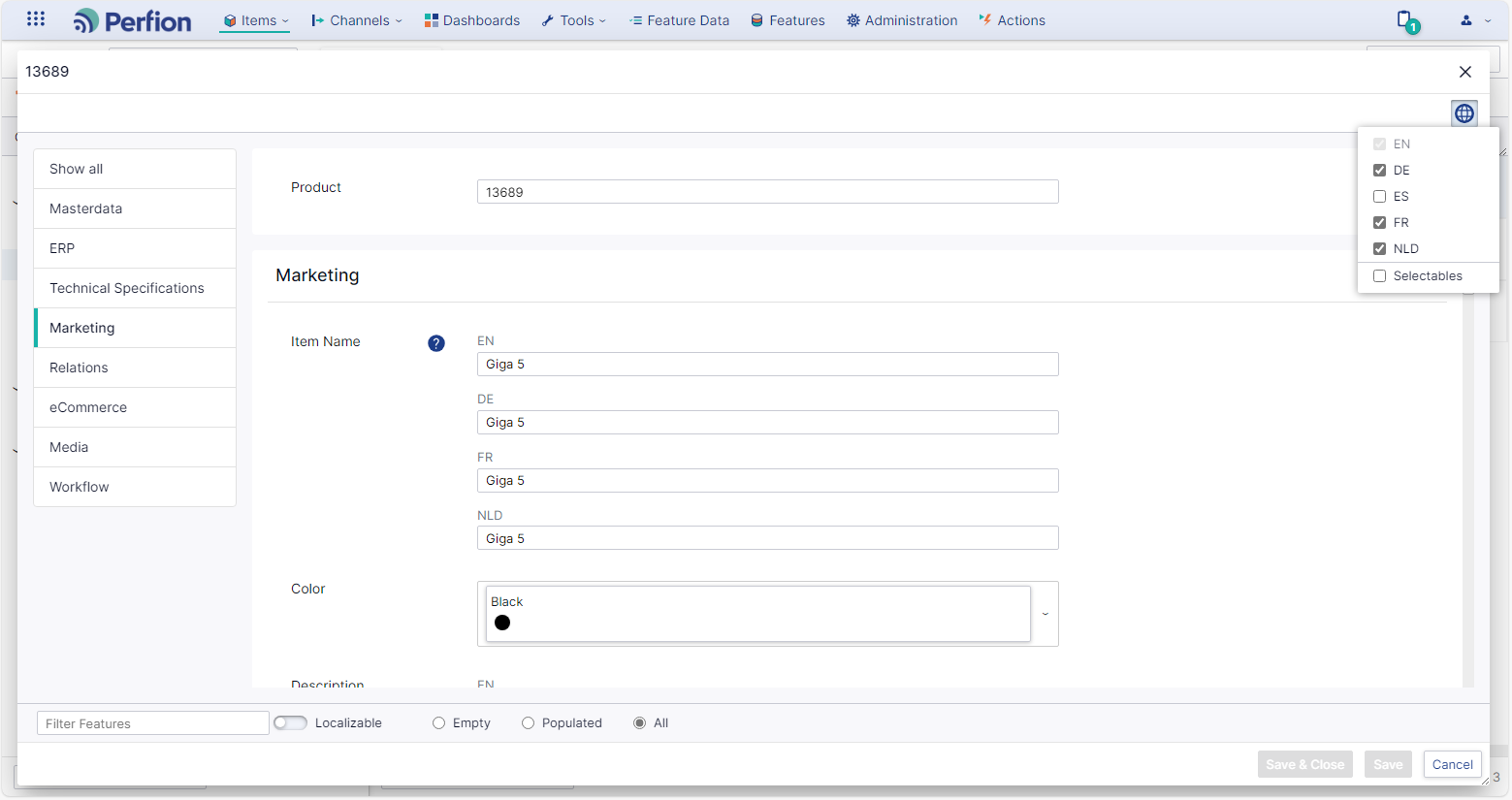
Task: Open the Workflow tab
Action: point(135,487)
